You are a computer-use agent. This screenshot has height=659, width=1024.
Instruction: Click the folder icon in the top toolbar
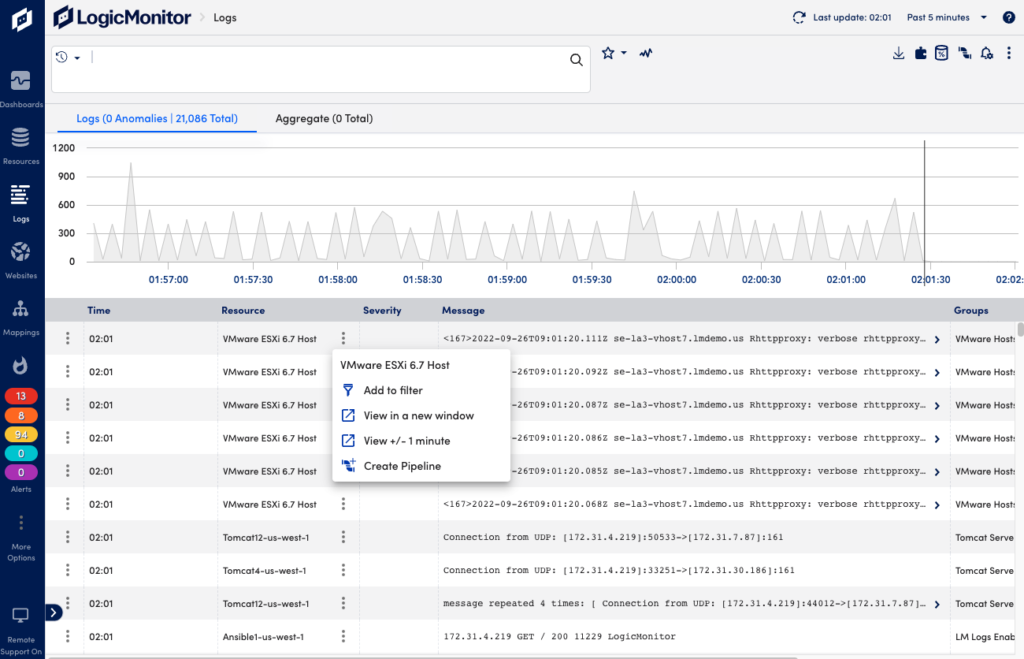coord(921,54)
